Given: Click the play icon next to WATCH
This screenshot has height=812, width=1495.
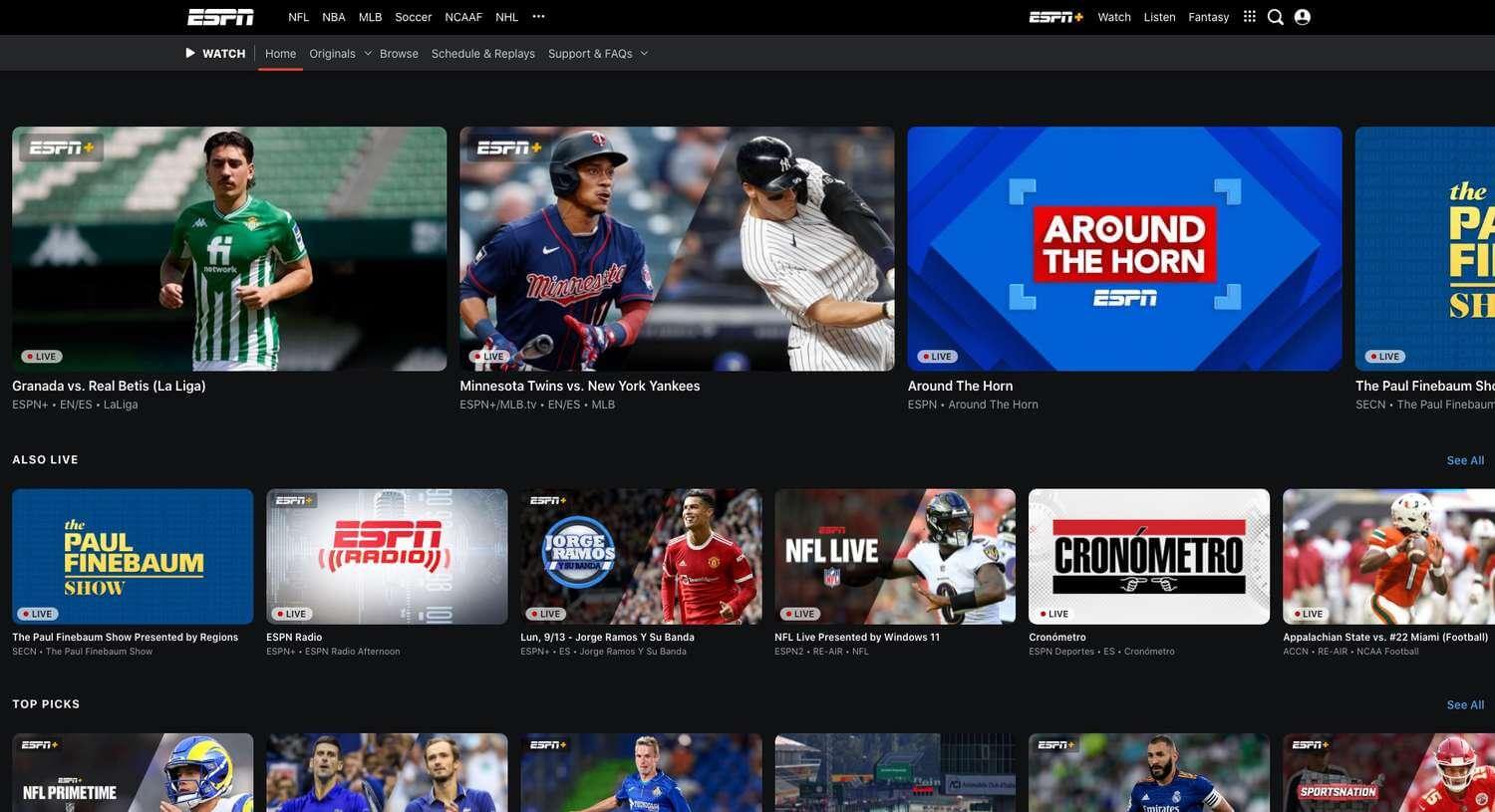Looking at the screenshot, I should coord(189,53).
